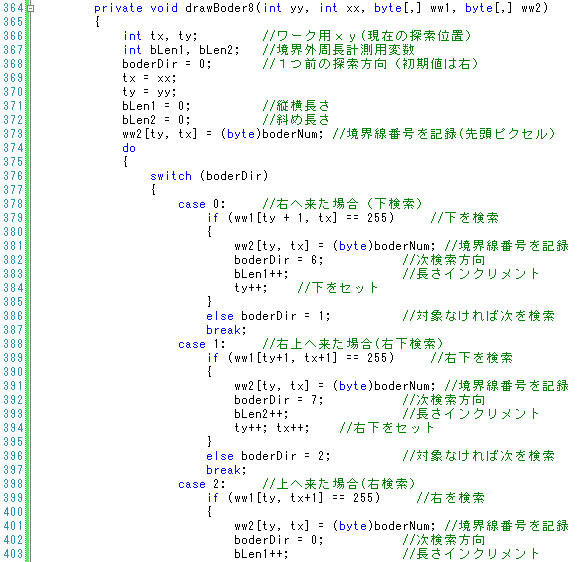Click 'ty = yy;' assignment line
The image size is (585, 562).
149,92
